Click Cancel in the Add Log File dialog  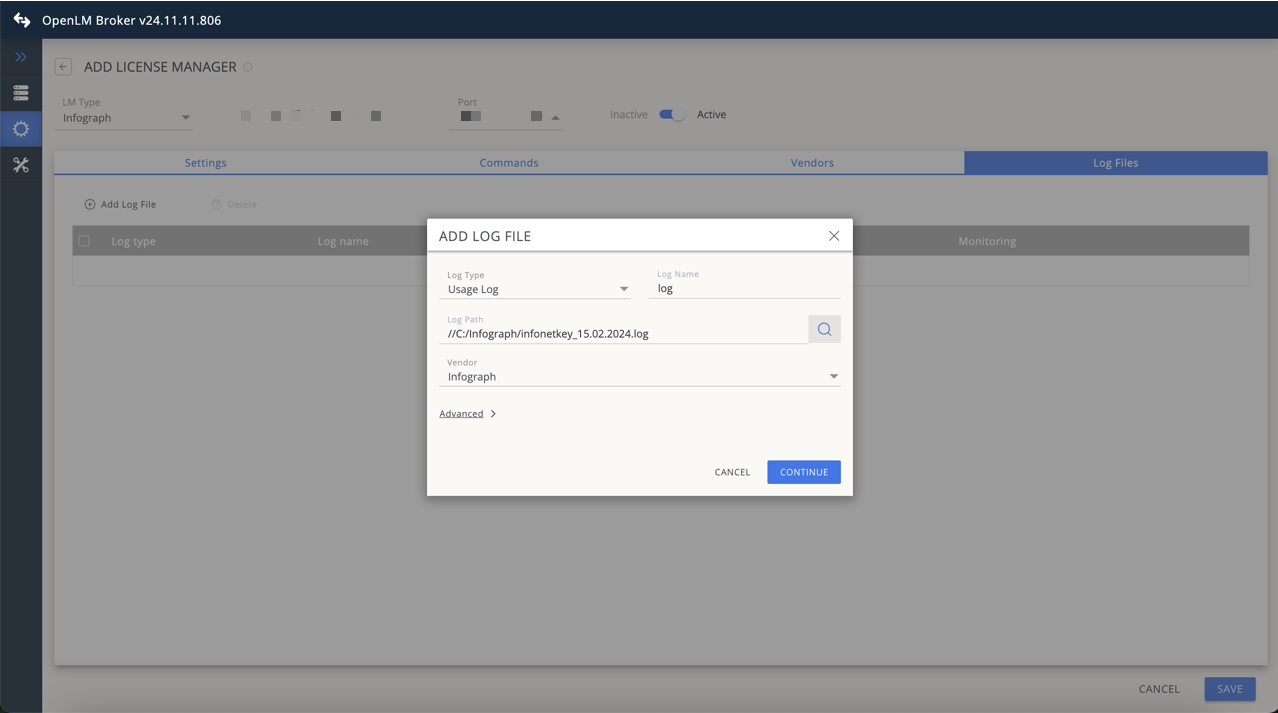click(x=732, y=472)
